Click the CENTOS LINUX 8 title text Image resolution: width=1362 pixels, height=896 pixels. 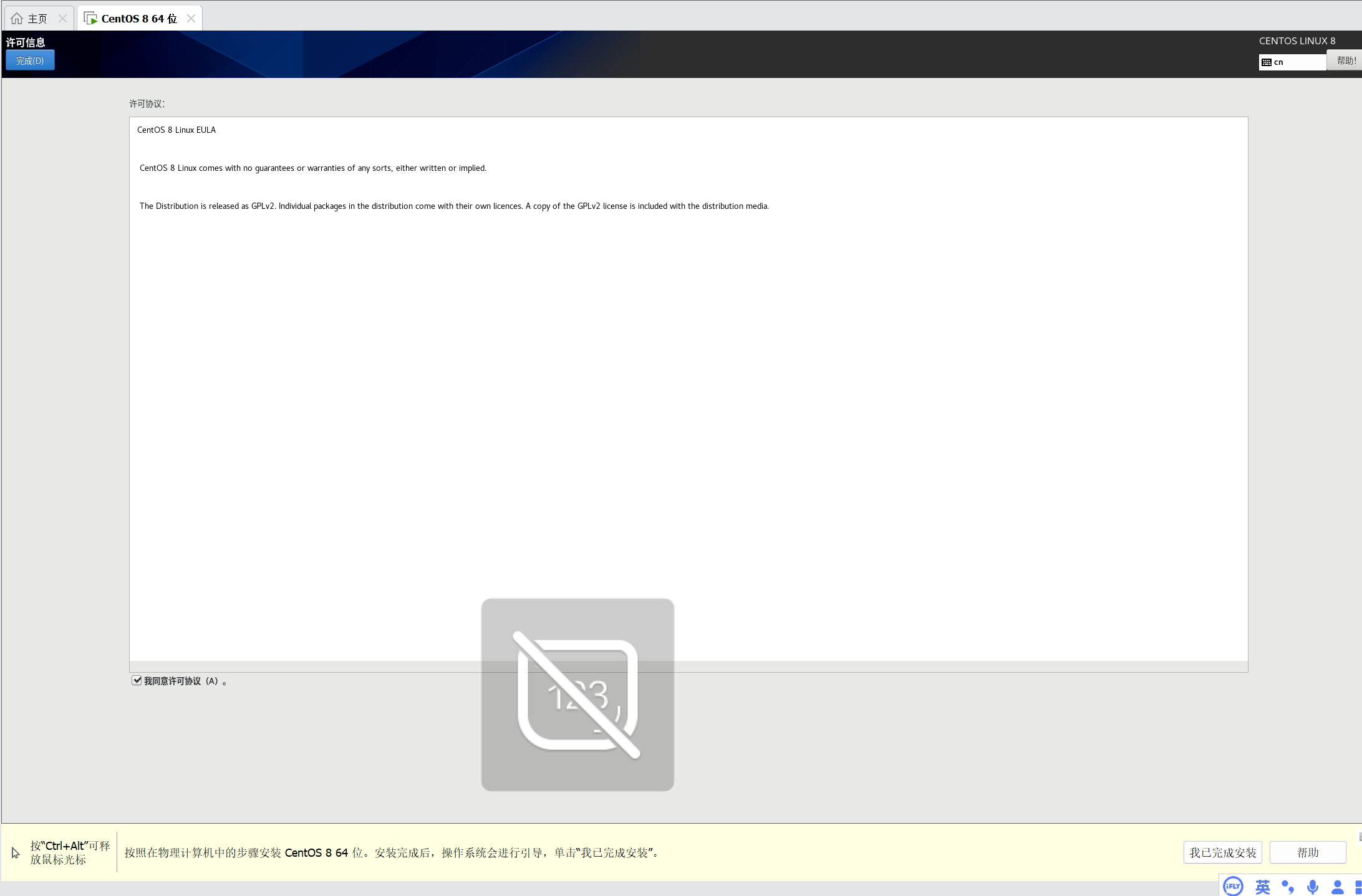(1297, 41)
